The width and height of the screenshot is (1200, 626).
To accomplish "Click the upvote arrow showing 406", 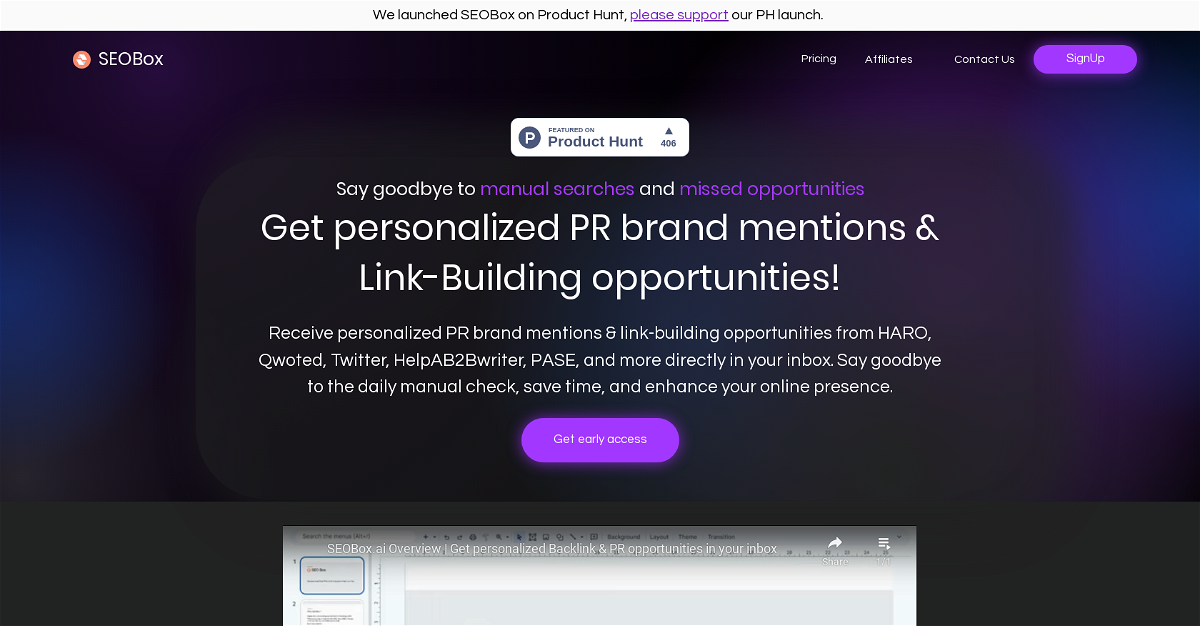I will pyautogui.click(x=669, y=131).
